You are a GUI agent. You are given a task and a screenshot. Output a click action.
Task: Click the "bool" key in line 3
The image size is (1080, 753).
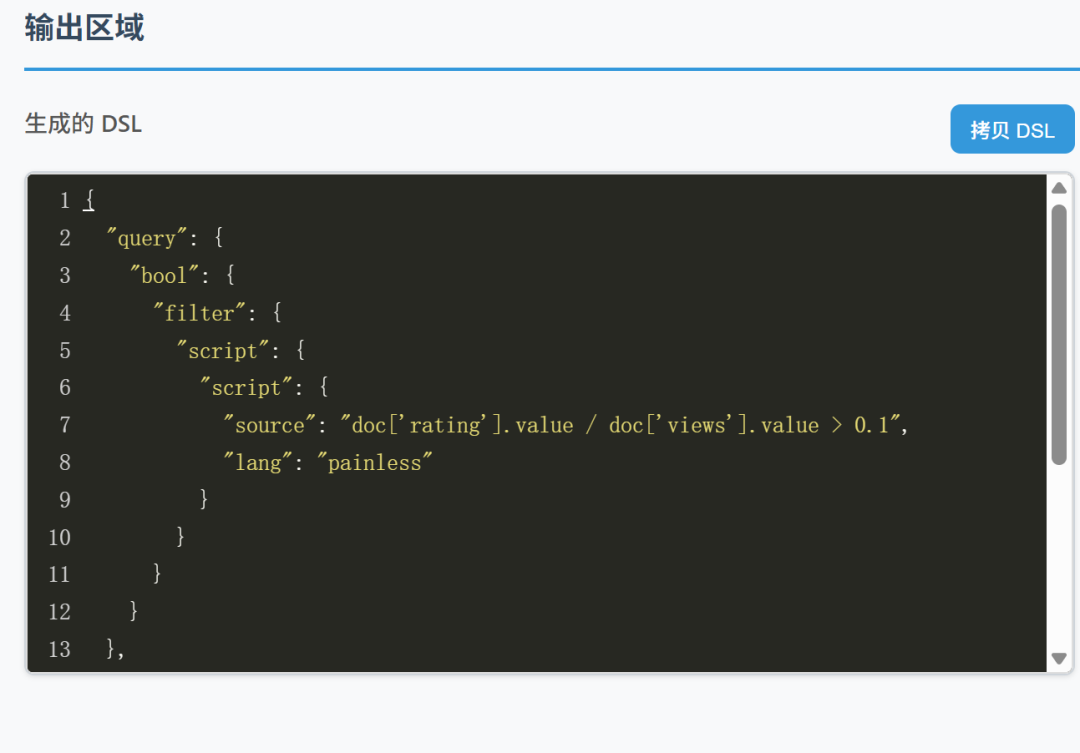pyautogui.click(x=164, y=275)
